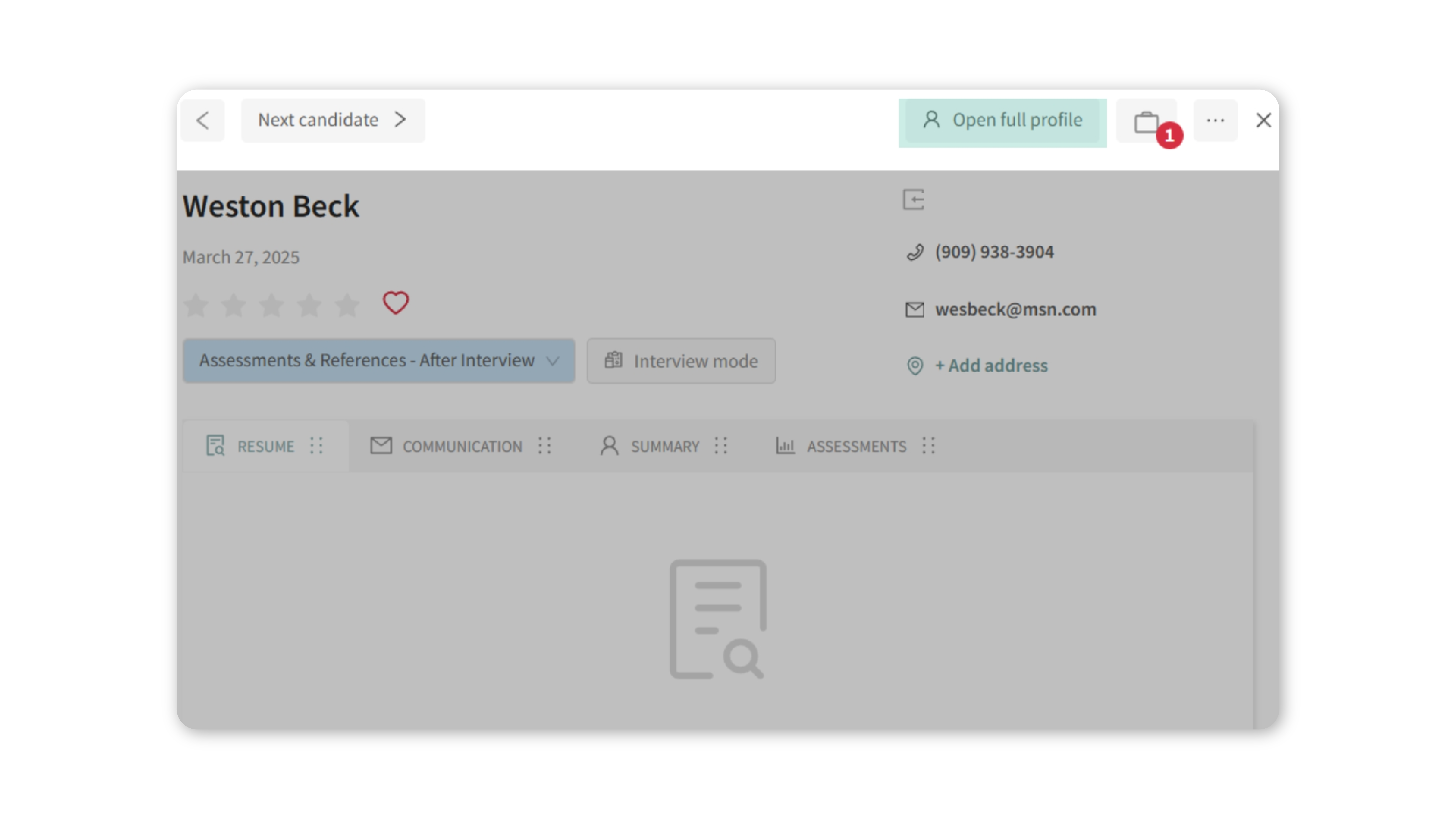Click drag handle dots on Assessments tab
Viewport: 1456px width, 819px height.
(929, 445)
